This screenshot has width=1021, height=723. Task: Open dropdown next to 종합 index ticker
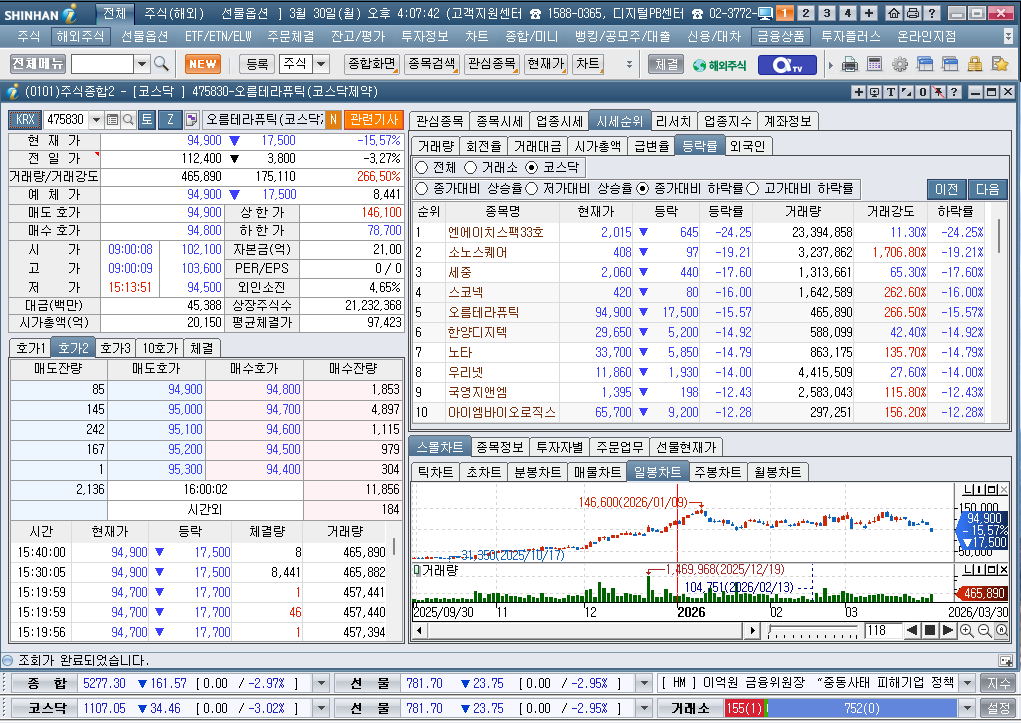pos(320,683)
